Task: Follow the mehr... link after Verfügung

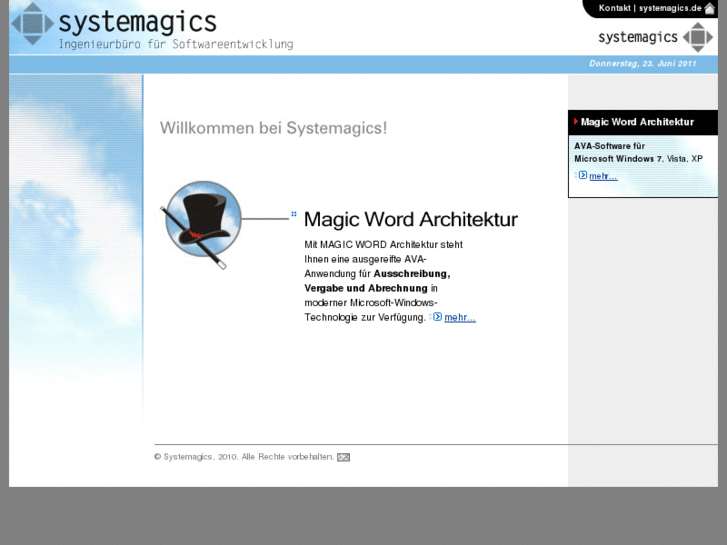Action: (460, 318)
